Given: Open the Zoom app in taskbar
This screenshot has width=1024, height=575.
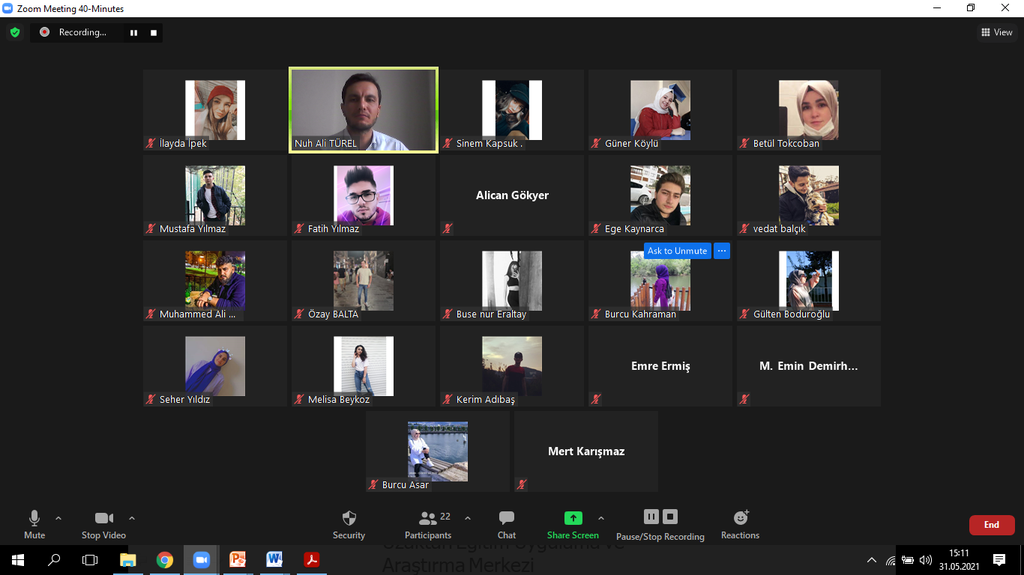Looking at the screenshot, I should tap(200, 560).
